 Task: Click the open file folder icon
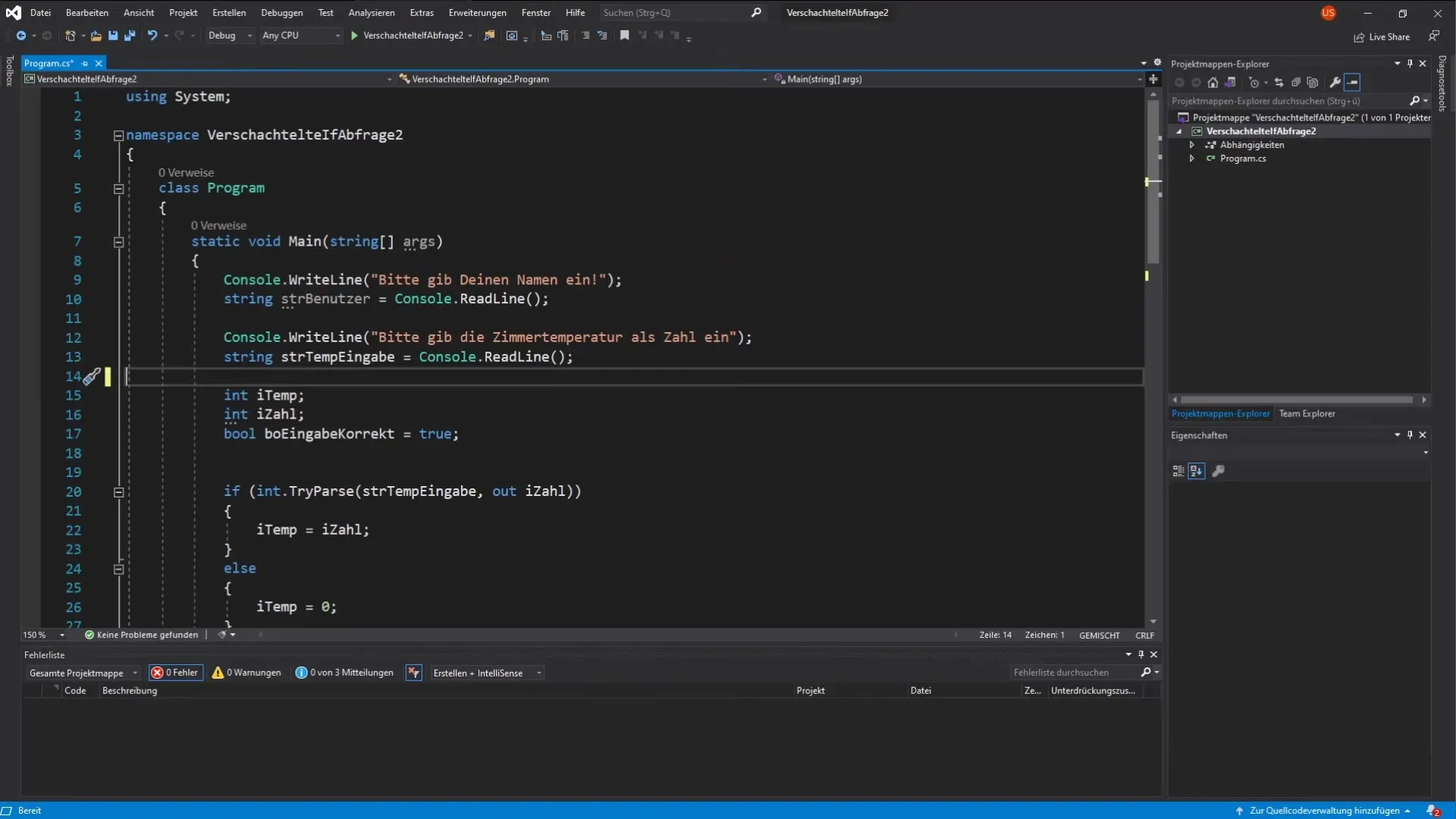point(96,36)
